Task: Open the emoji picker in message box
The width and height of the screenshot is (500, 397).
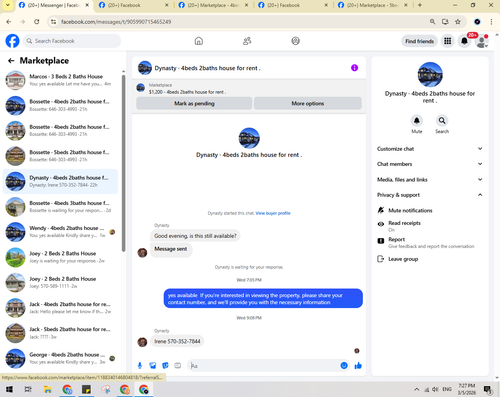Action: point(344,366)
